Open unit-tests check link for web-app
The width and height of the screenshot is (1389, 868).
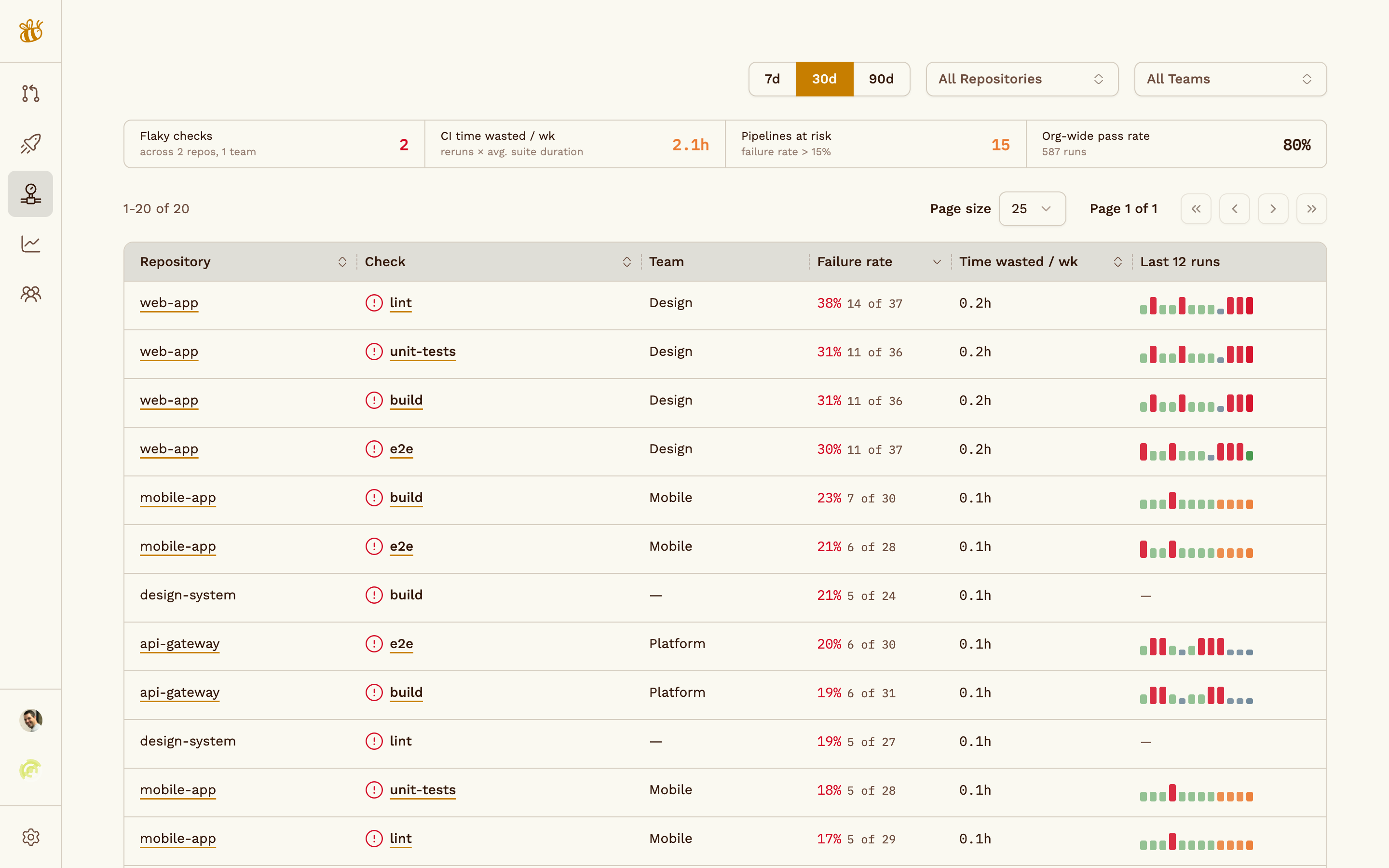422,352
